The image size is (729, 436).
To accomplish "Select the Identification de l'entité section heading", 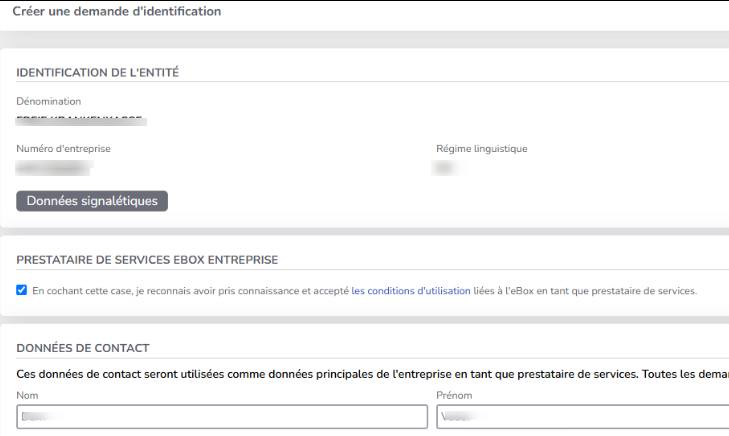I will click(x=97, y=72).
